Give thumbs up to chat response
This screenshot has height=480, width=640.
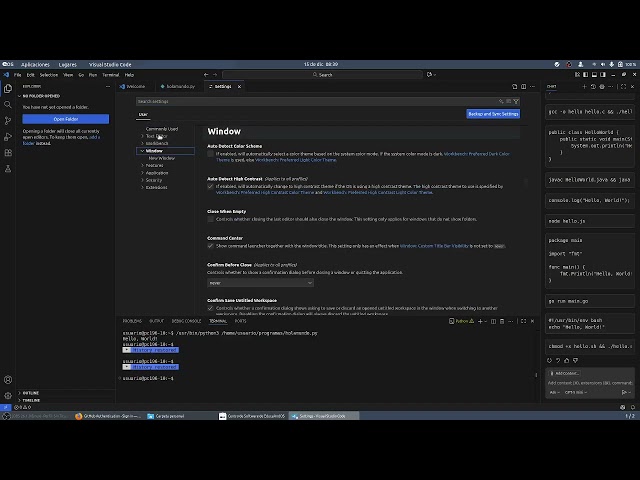coord(567,360)
